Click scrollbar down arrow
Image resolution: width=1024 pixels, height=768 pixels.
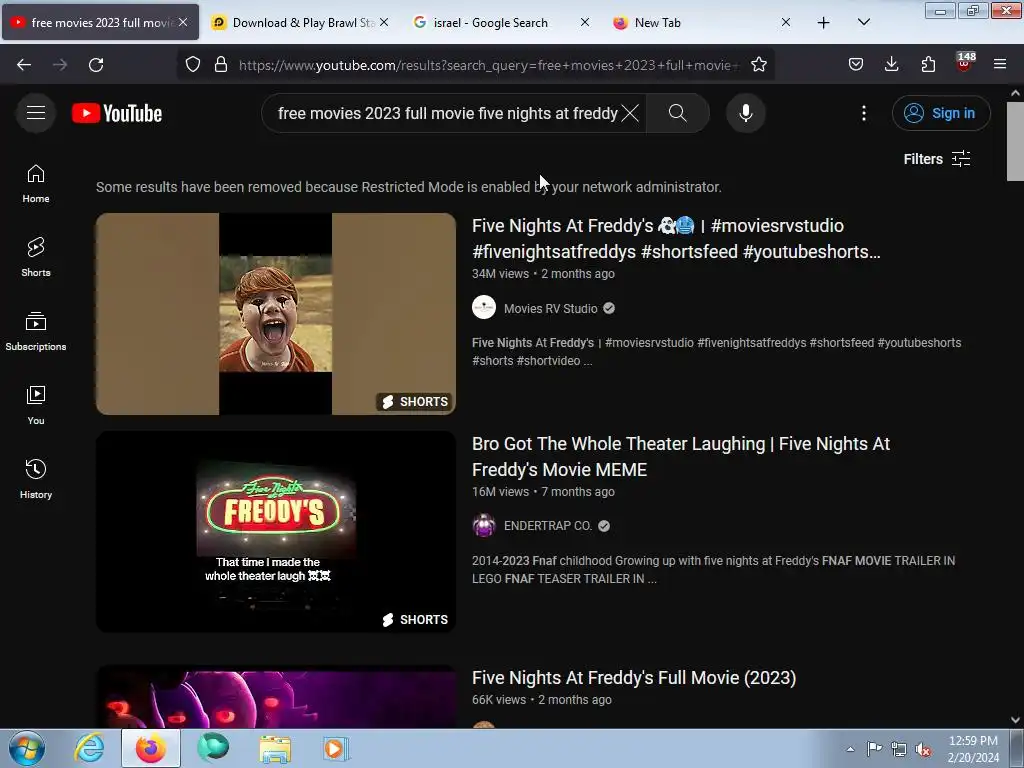click(x=1015, y=720)
